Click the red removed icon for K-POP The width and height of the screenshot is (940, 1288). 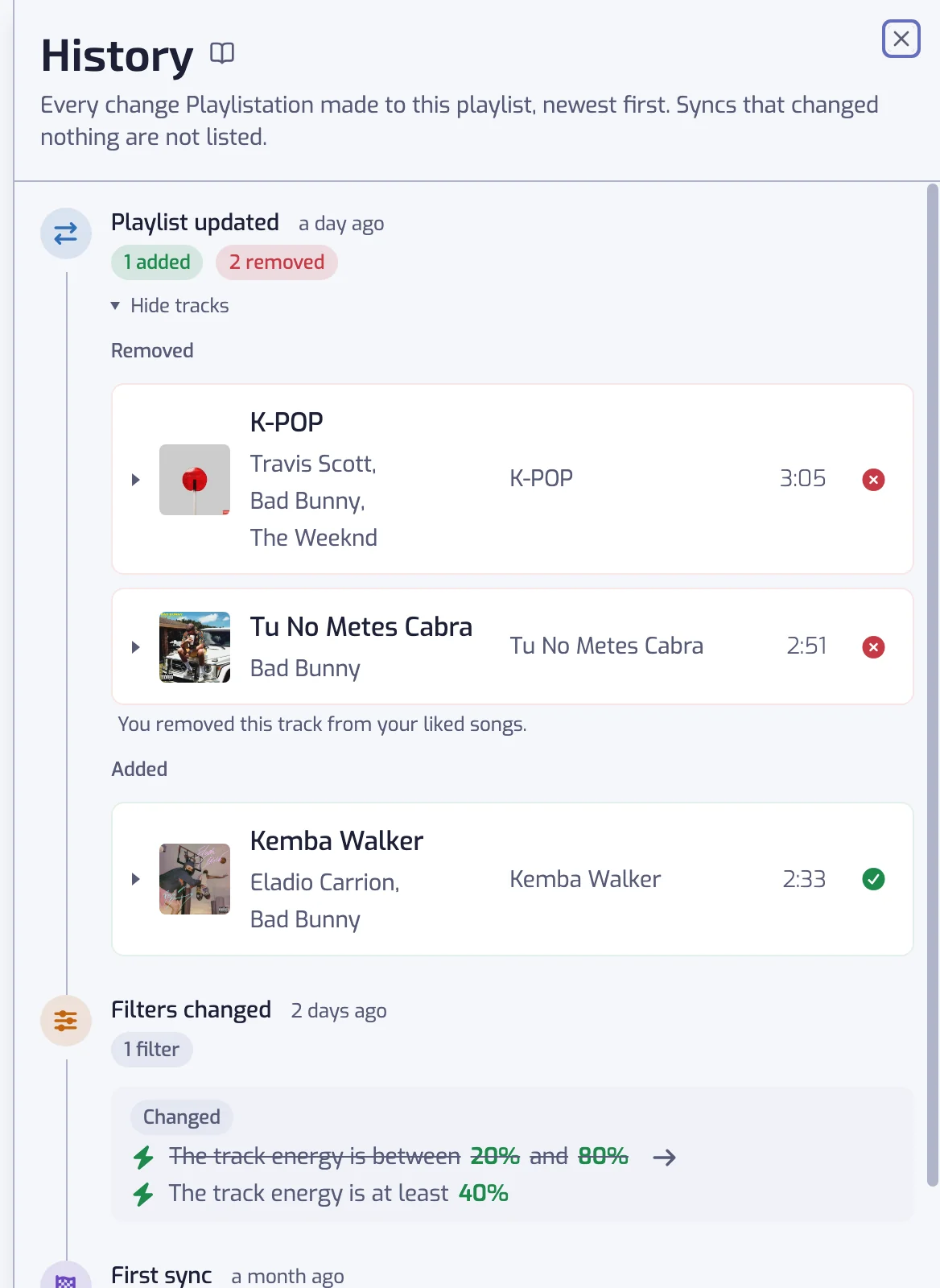(873, 480)
